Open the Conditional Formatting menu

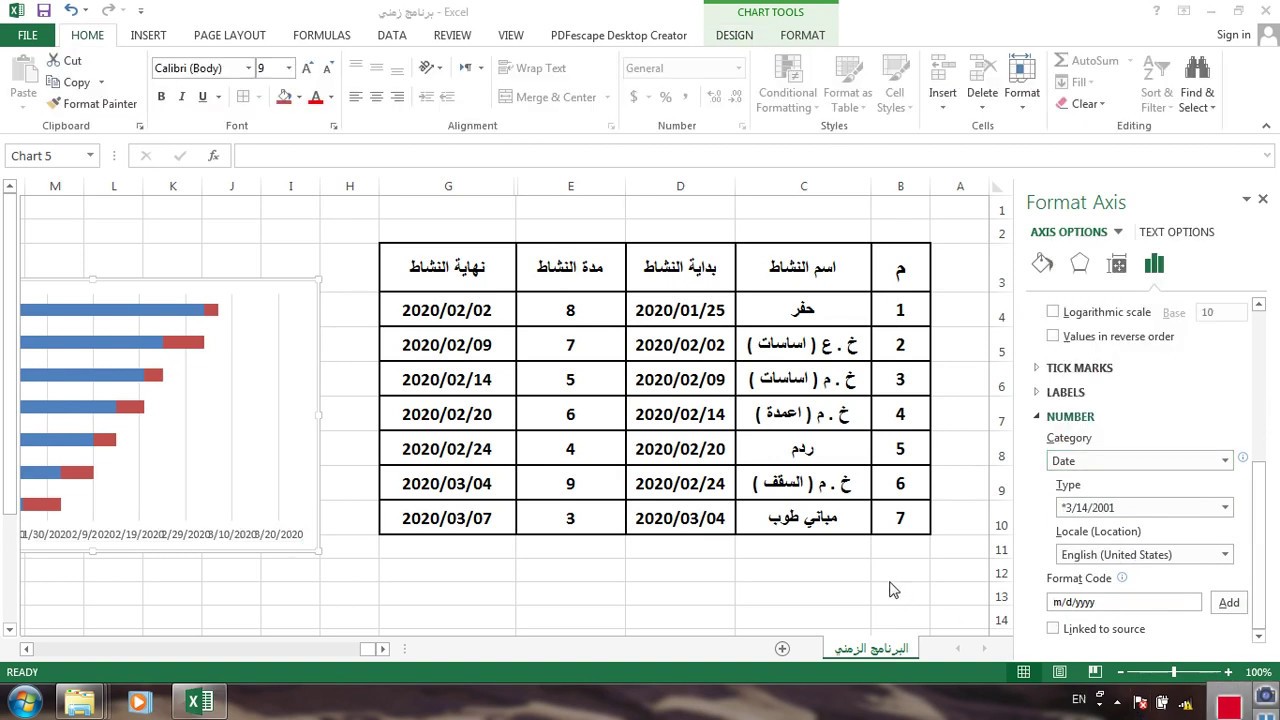click(788, 84)
